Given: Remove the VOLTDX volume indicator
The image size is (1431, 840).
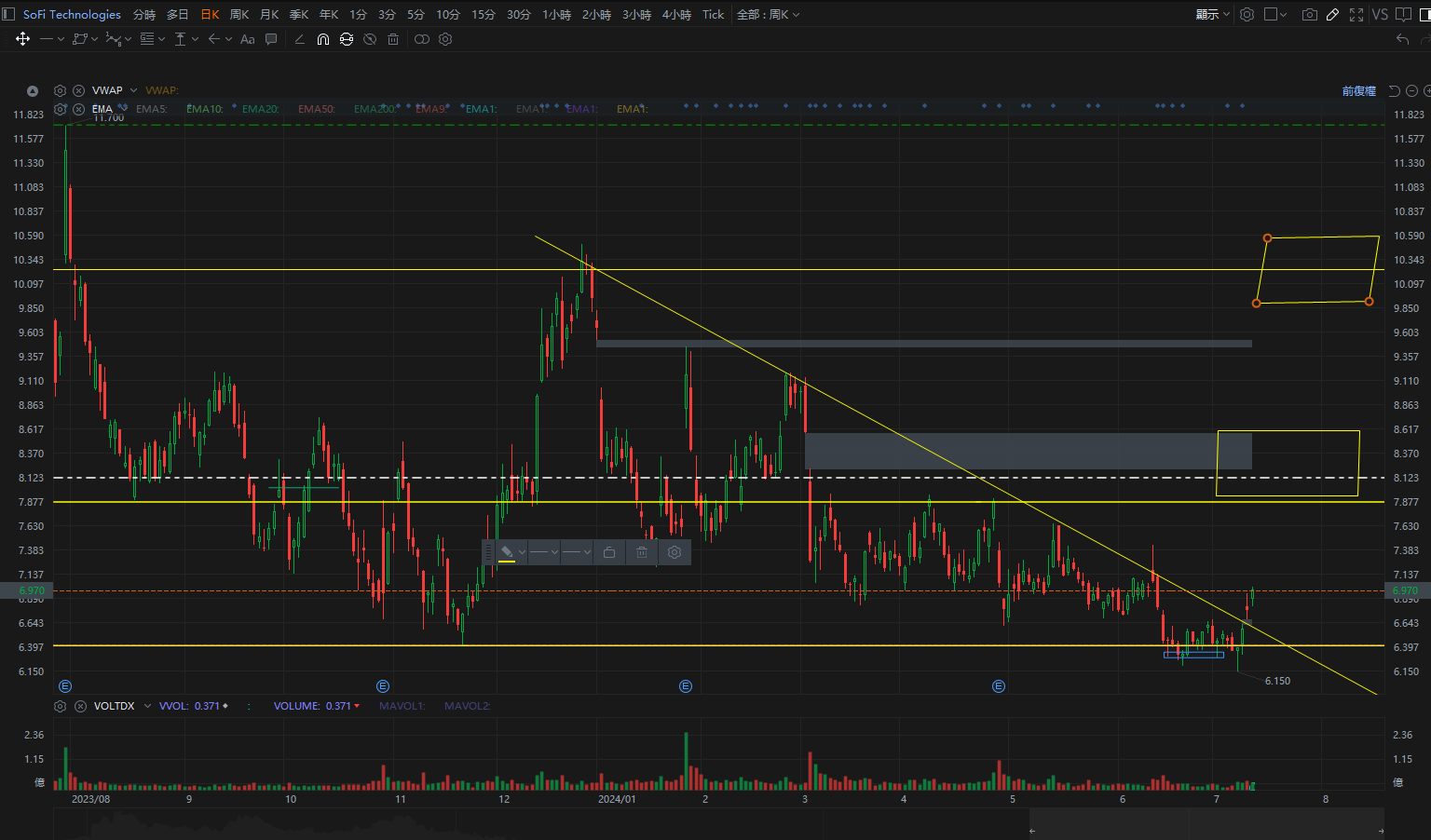Looking at the screenshot, I should (80, 706).
